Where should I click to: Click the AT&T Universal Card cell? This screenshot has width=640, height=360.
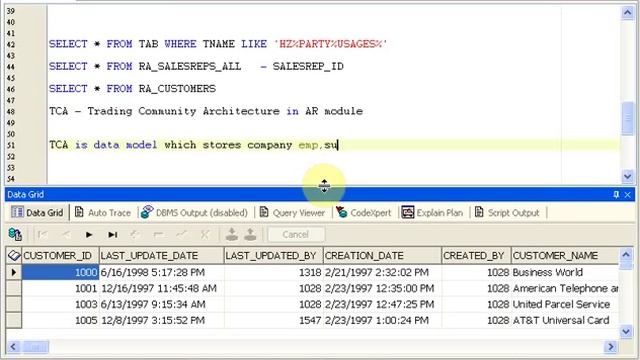(565, 320)
